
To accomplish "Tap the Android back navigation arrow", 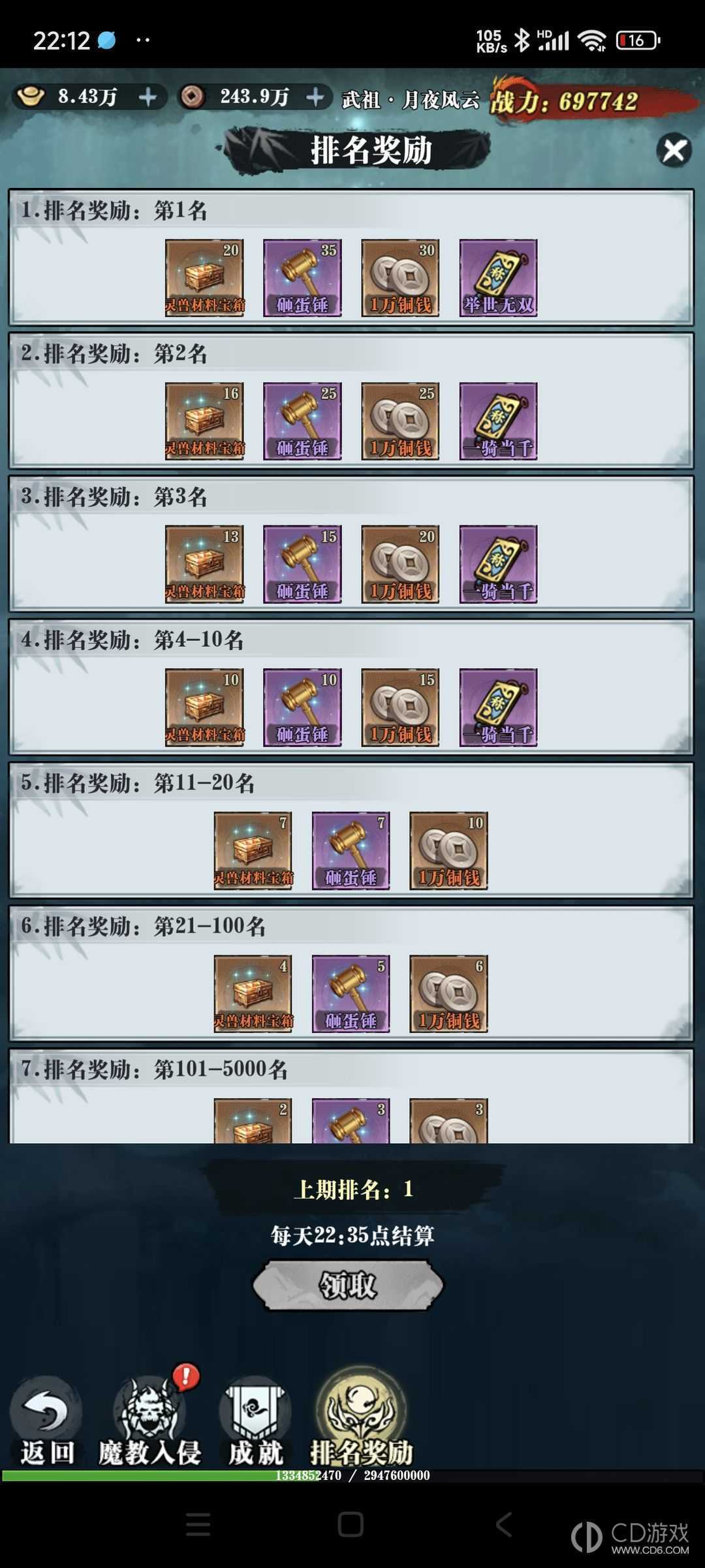I will [x=503, y=1525].
